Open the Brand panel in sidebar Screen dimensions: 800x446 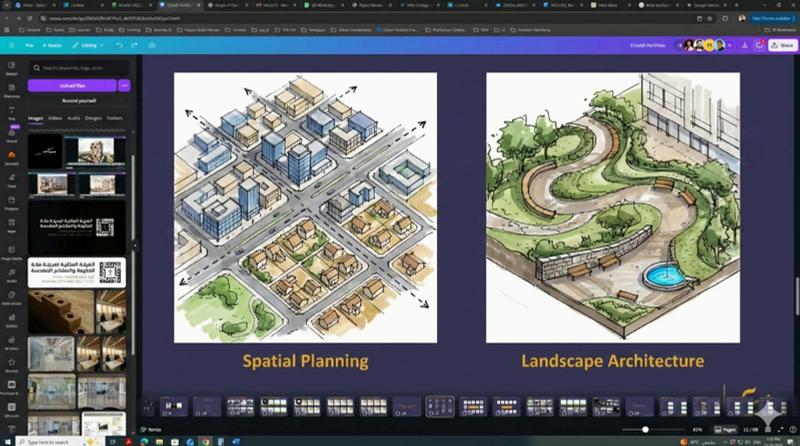pos(11,136)
